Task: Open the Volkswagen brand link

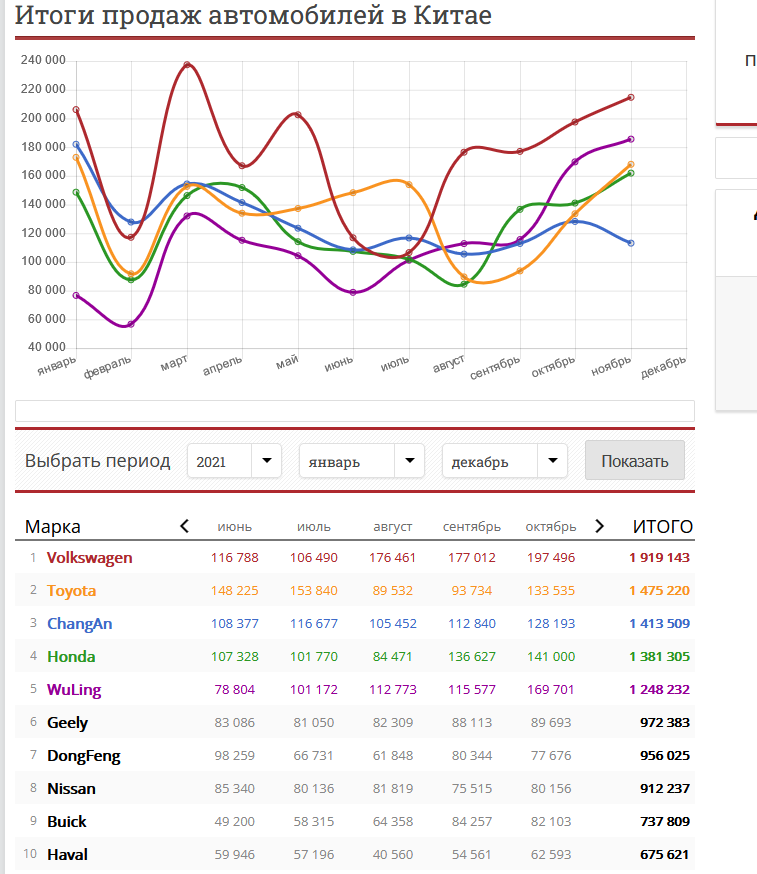Action: (x=89, y=557)
